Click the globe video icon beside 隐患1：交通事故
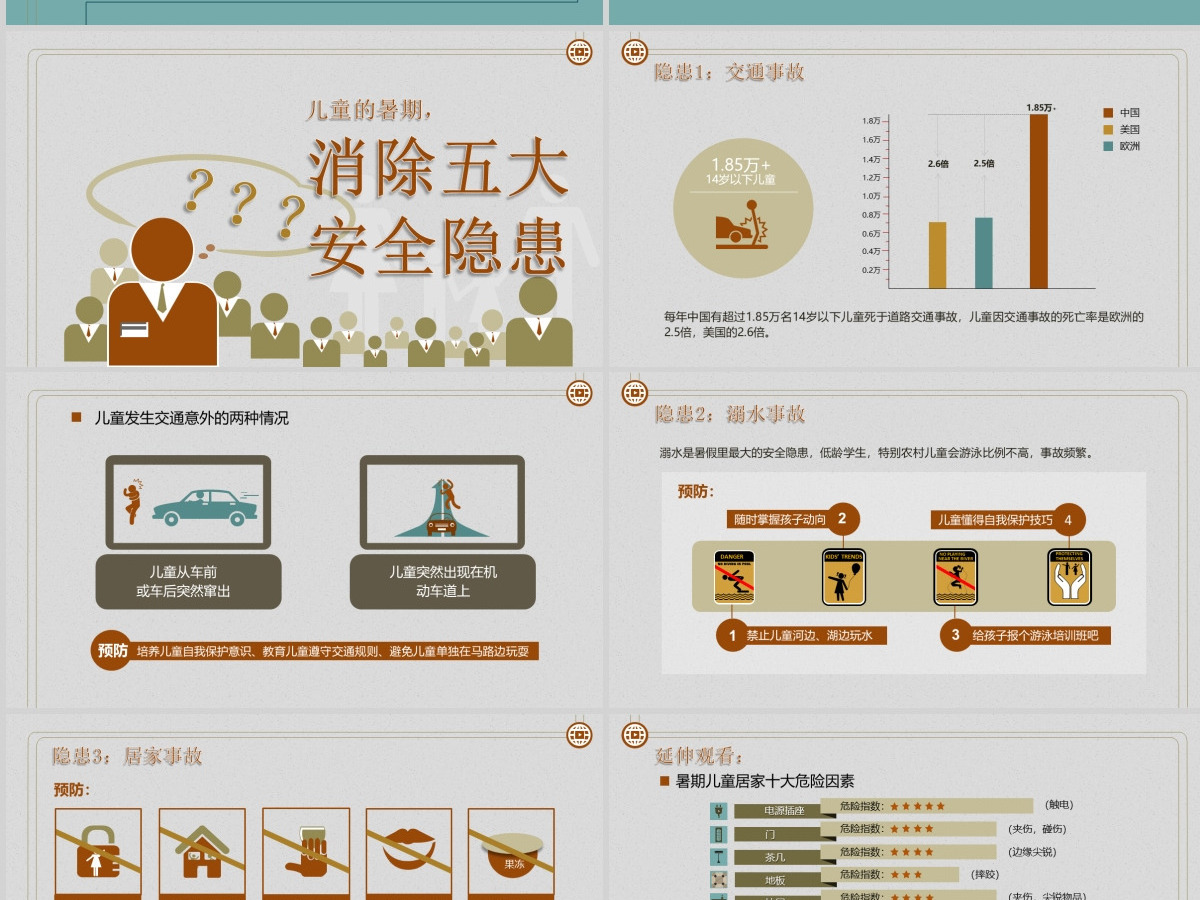This screenshot has width=1200, height=900. (634, 51)
